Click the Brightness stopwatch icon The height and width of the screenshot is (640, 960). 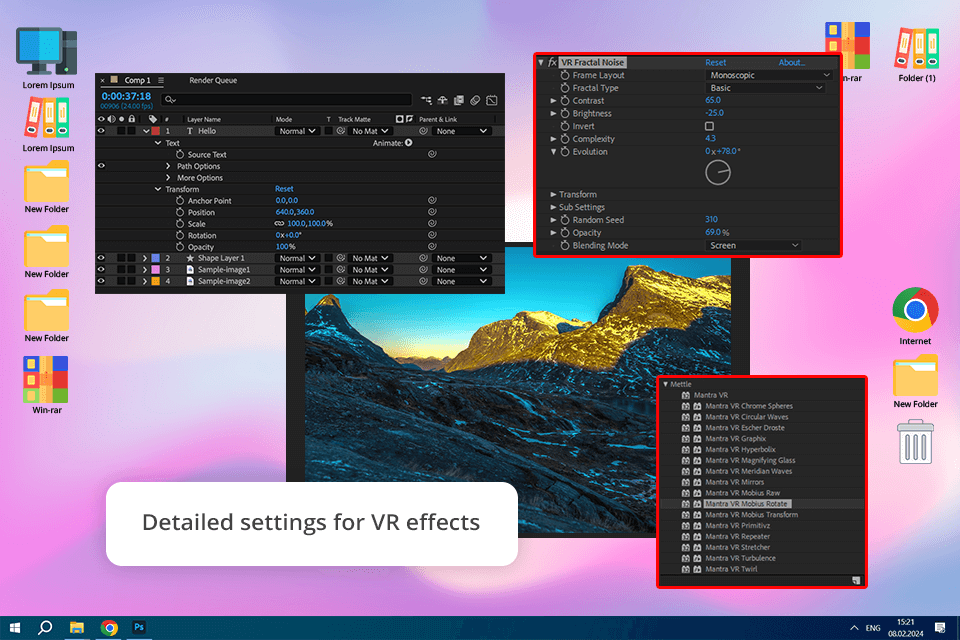click(564, 113)
